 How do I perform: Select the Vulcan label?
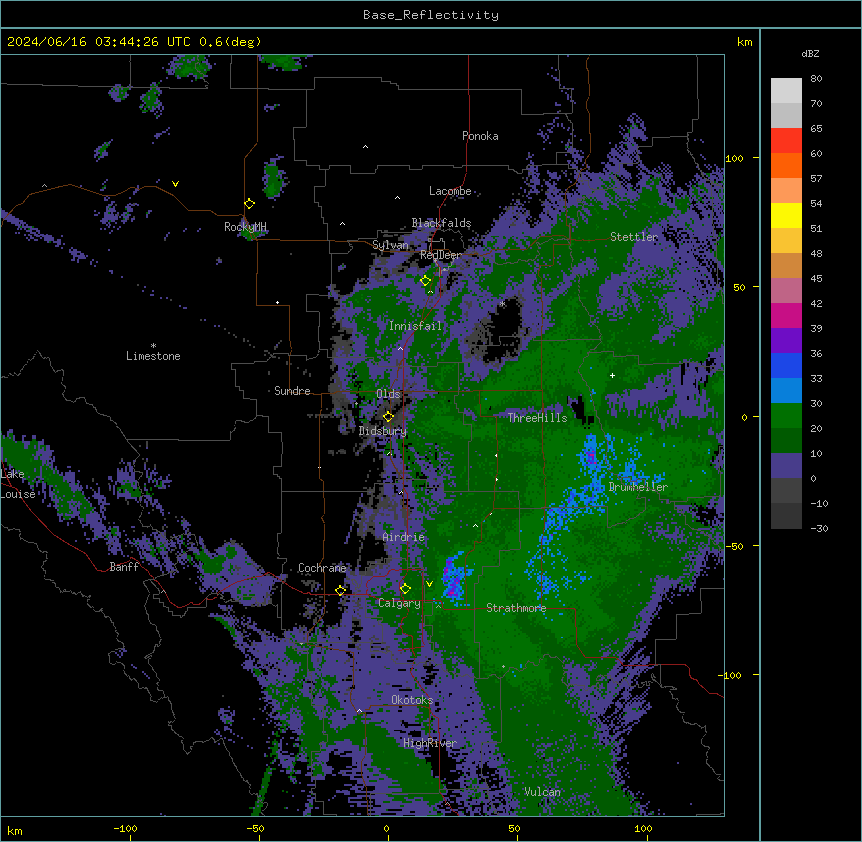click(x=543, y=792)
